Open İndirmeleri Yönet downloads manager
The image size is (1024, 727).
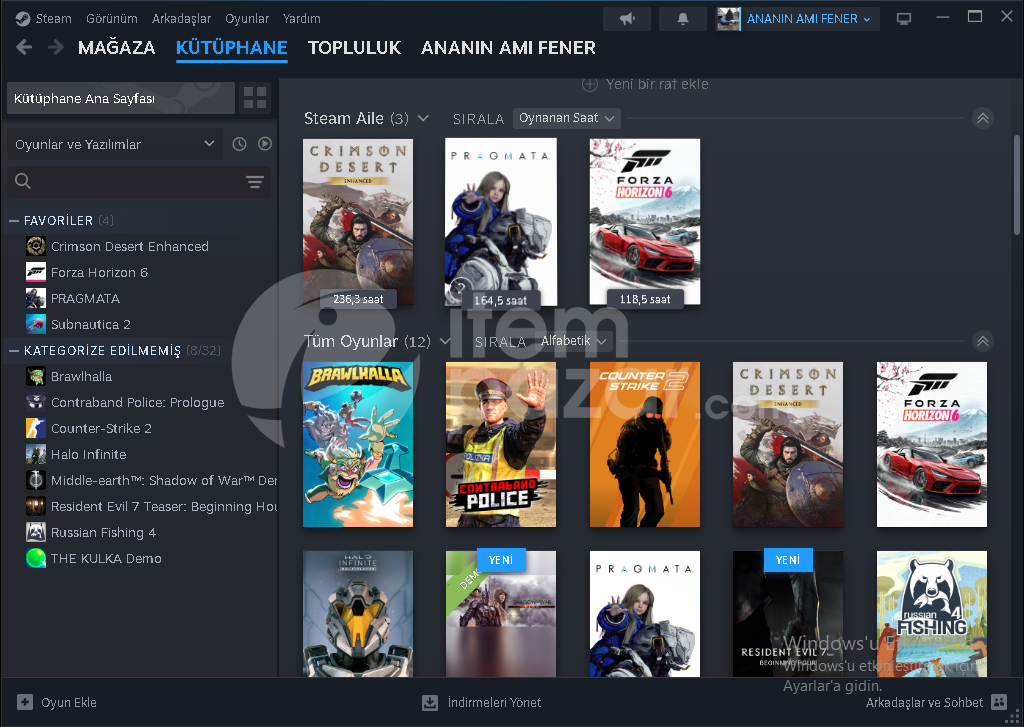click(x=482, y=702)
